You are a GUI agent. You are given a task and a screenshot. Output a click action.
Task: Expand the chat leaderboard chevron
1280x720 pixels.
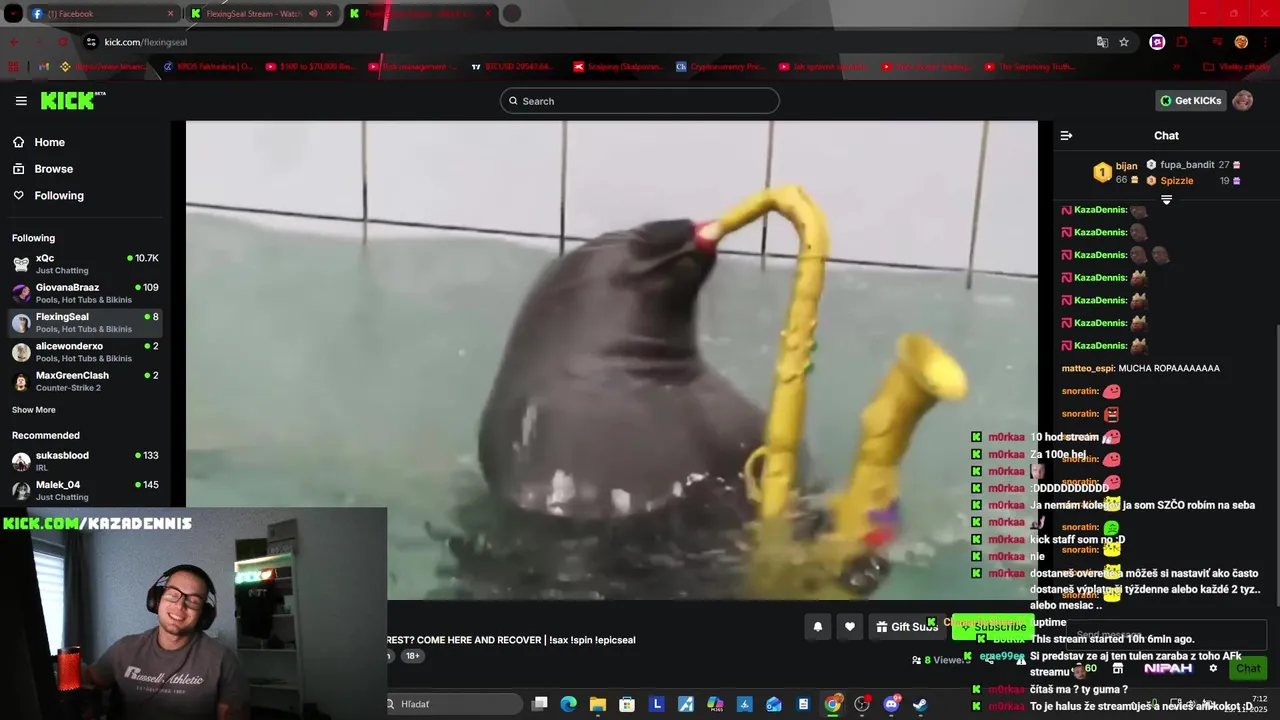(1166, 200)
